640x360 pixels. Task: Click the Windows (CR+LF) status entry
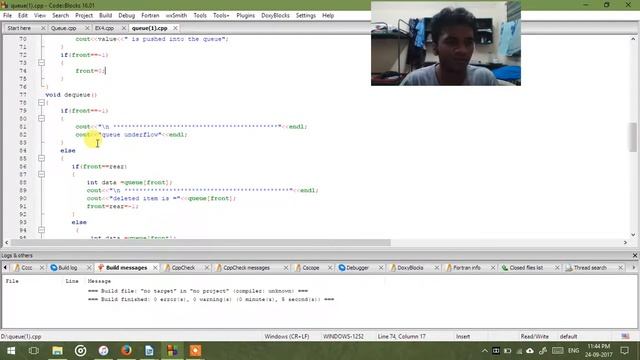coord(287,337)
